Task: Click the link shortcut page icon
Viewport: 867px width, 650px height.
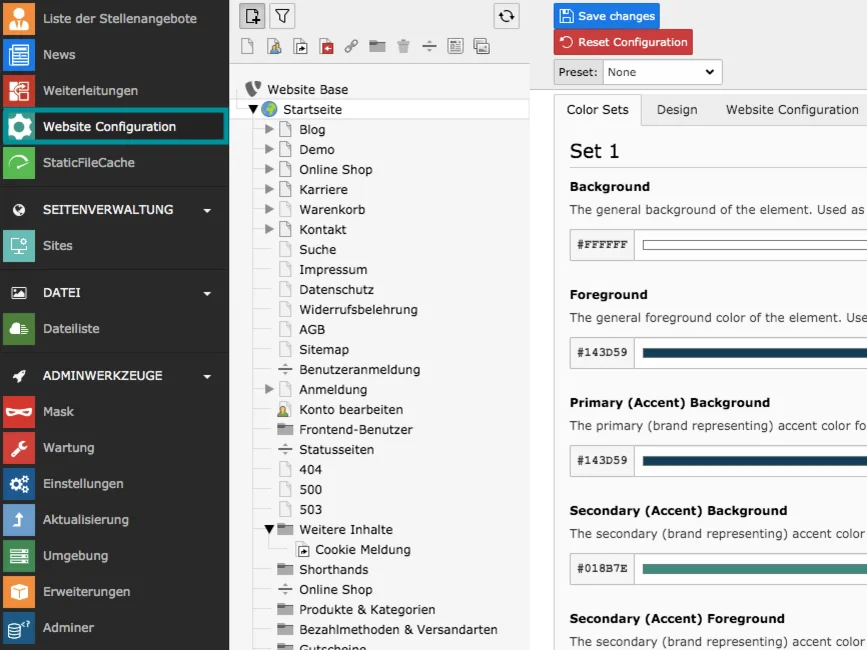Action: [352, 46]
